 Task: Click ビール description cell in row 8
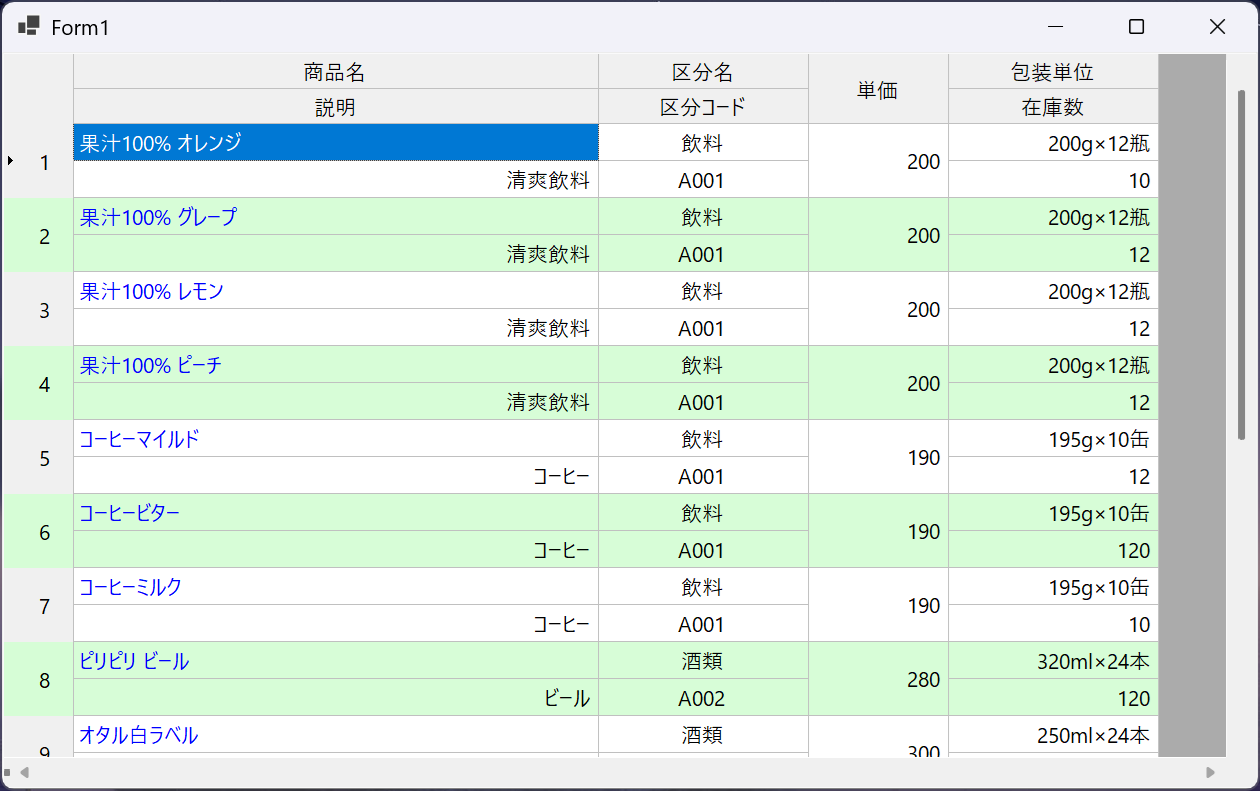tap(336, 698)
